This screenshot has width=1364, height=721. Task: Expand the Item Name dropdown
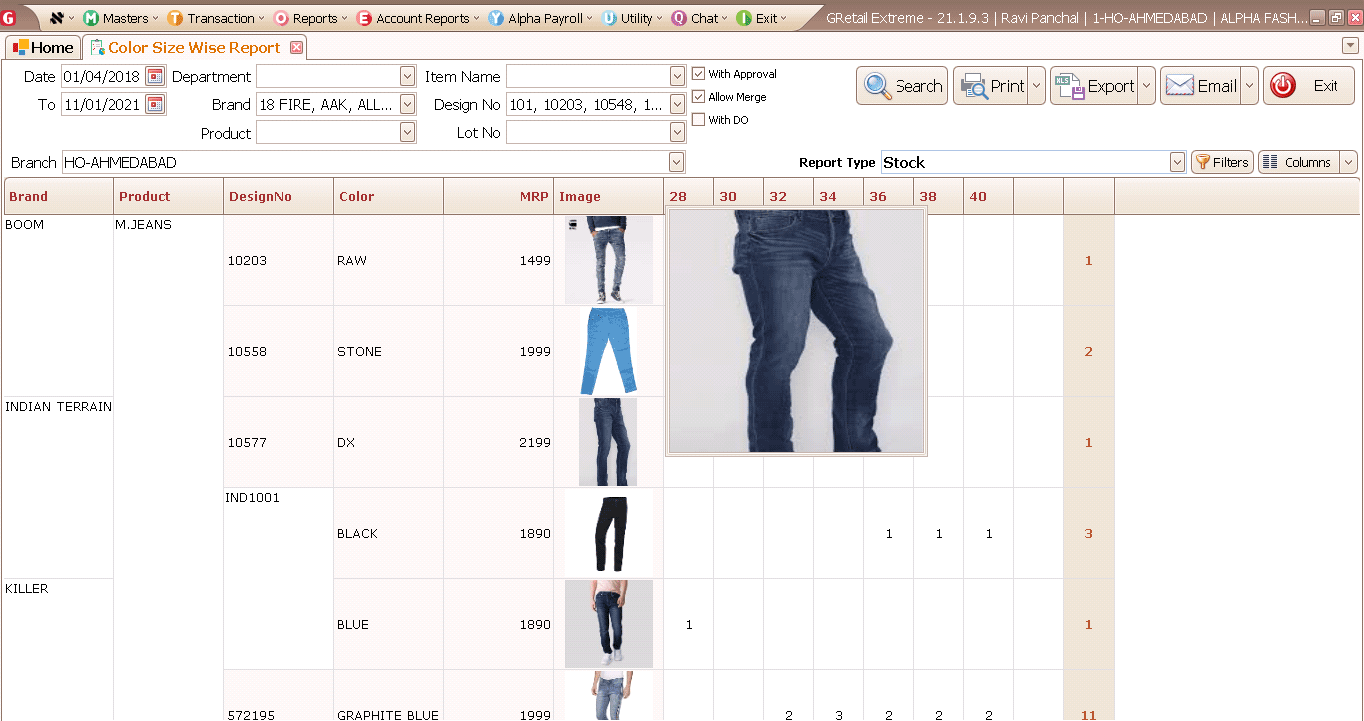pyautogui.click(x=677, y=76)
